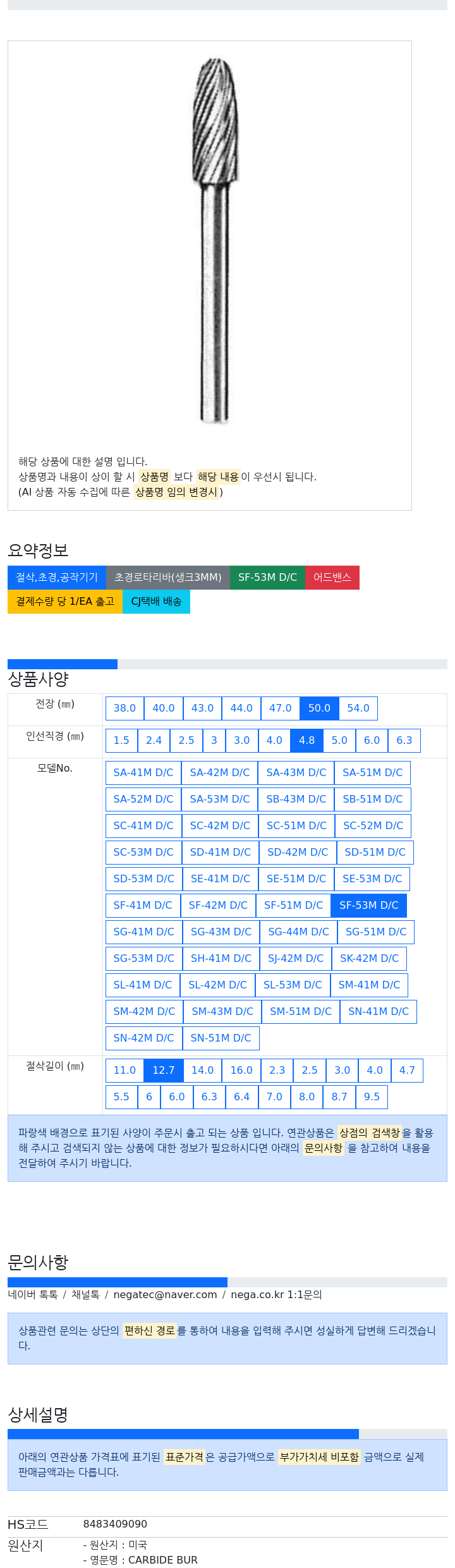Select model SK-42M D/C
The height and width of the screenshot is (1568, 455).
[369, 959]
